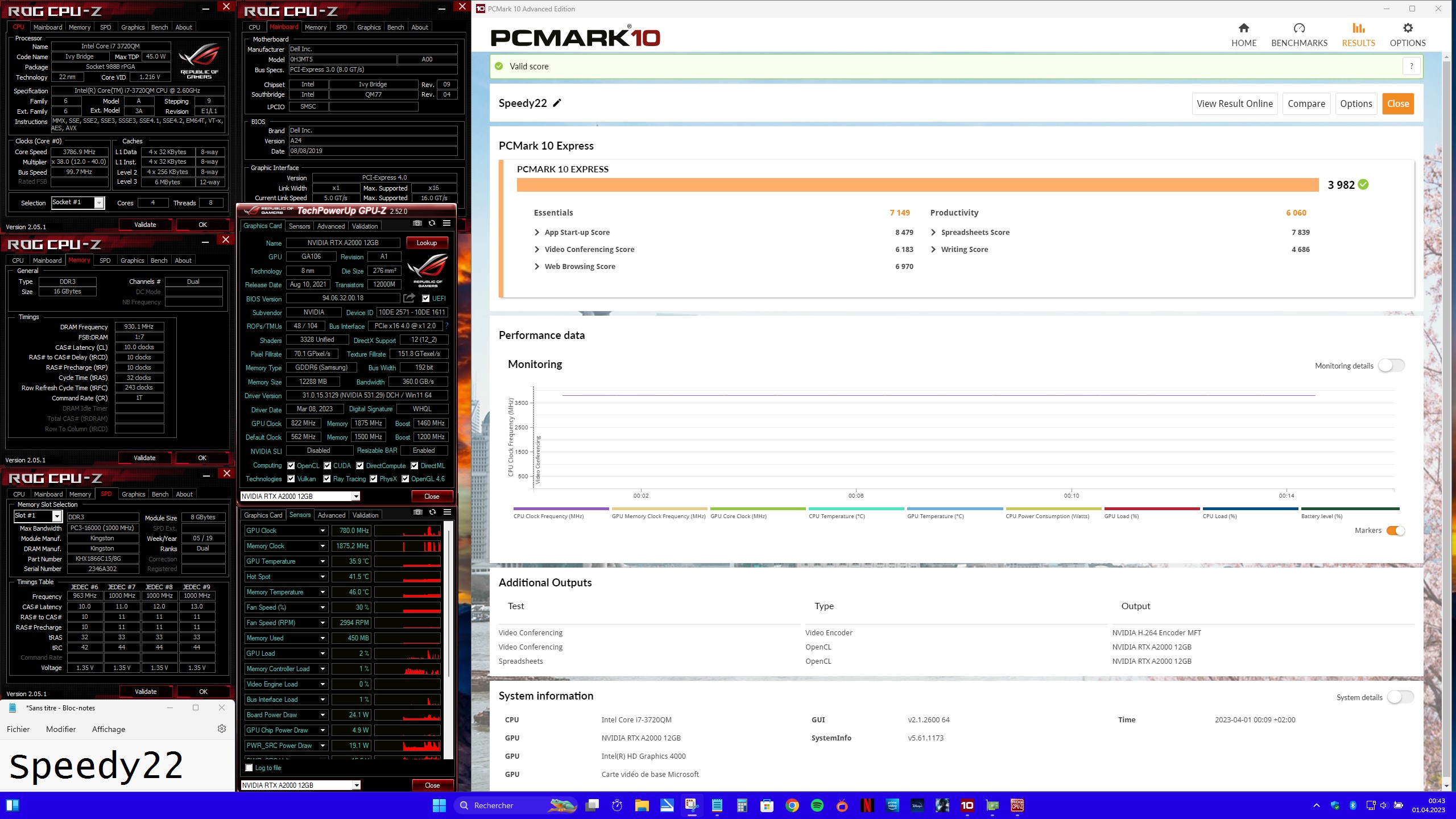Open the GPU Clock sensor dropdown
The height and width of the screenshot is (819, 1456).
(322, 531)
